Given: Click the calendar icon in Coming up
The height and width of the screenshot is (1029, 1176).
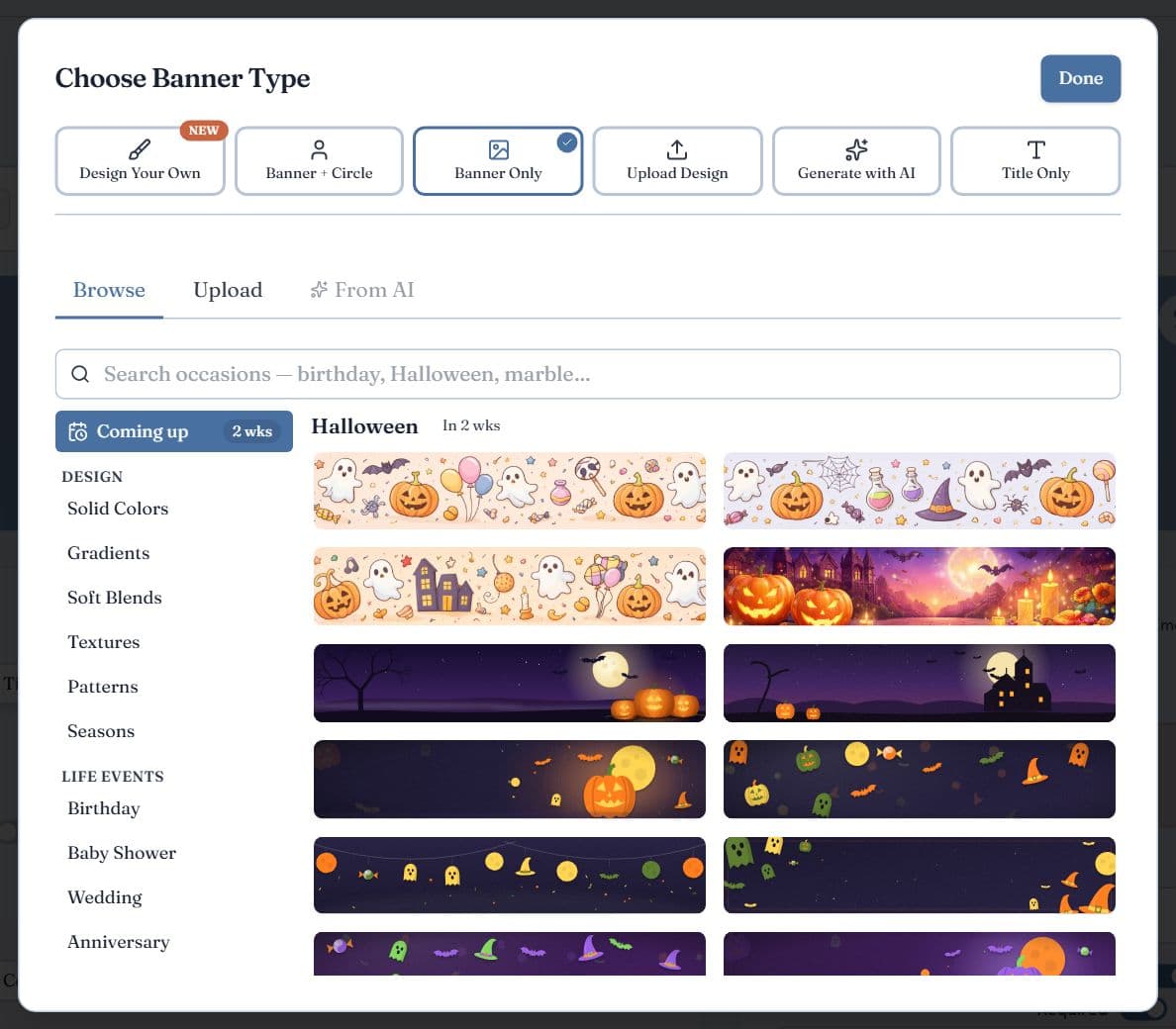Looking at the screenshot, I should (78, 431).
